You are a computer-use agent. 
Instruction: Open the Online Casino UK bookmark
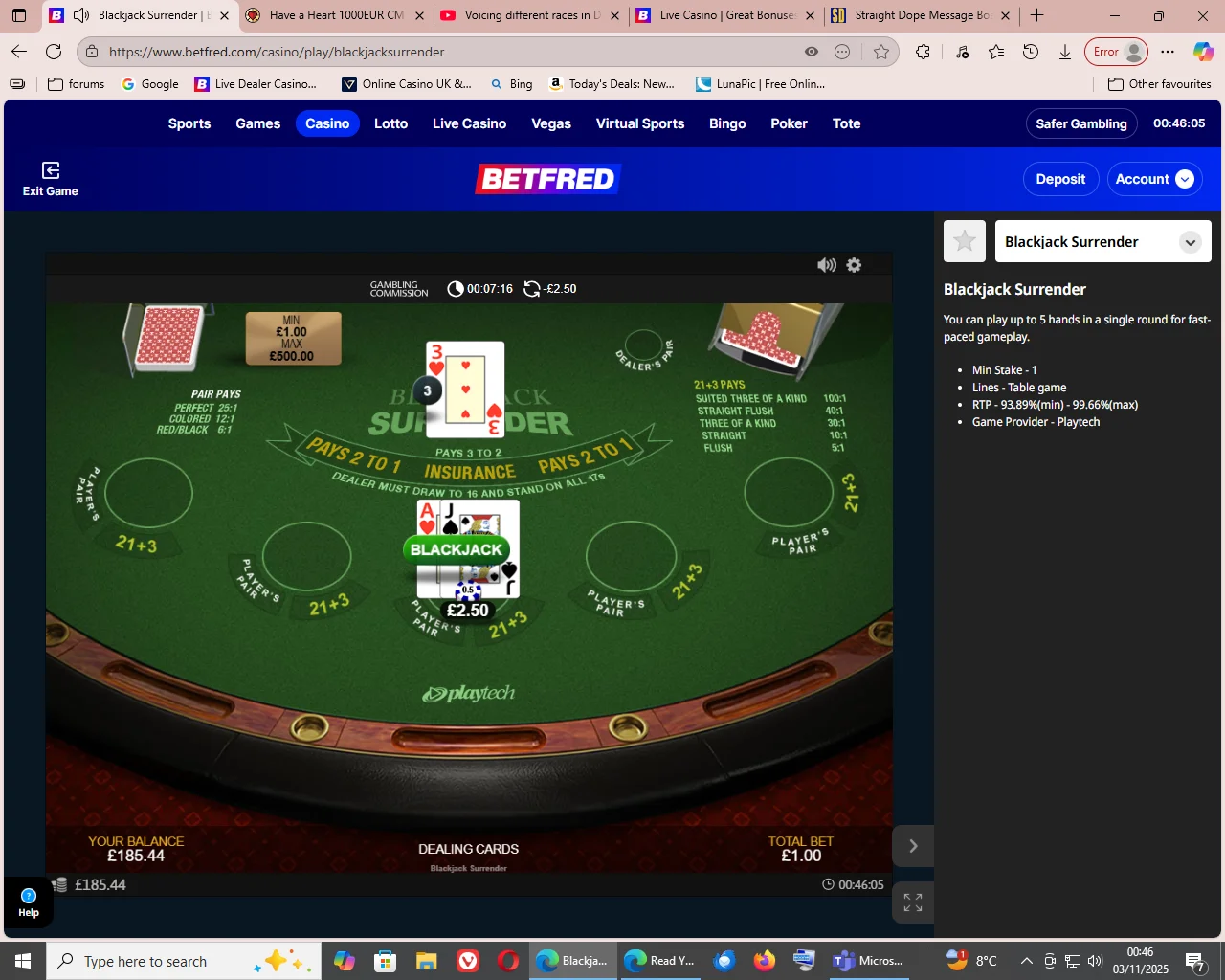(x=407, y=84)
